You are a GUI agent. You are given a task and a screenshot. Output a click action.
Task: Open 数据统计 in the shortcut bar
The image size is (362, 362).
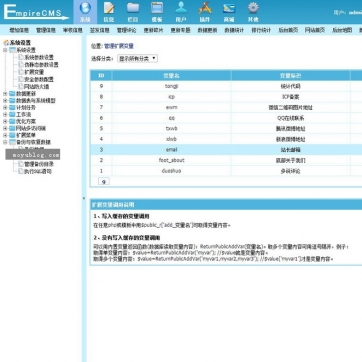click(234, 30)
